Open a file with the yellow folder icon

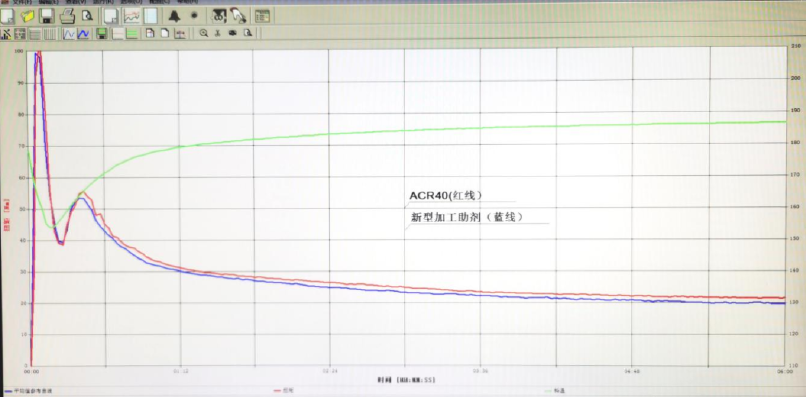point(27,16)
